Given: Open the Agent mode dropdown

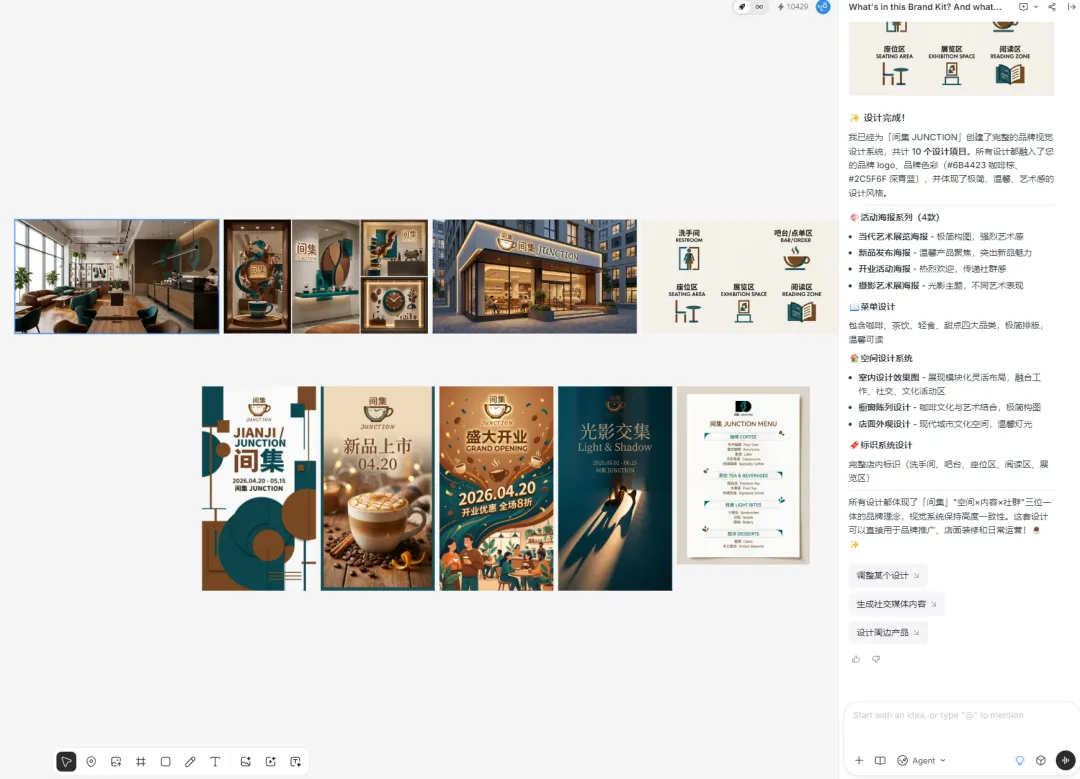Looking at the screenshot, I should pyautogui.click(x=922, y=760).
